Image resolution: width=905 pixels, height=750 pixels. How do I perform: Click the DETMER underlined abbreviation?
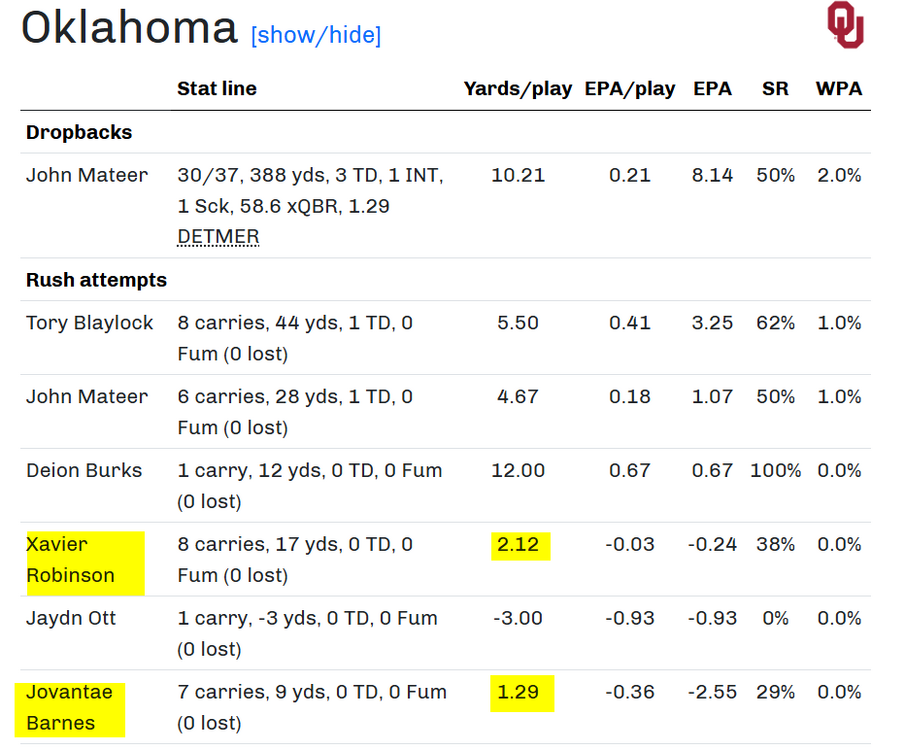tap(218, 237)
